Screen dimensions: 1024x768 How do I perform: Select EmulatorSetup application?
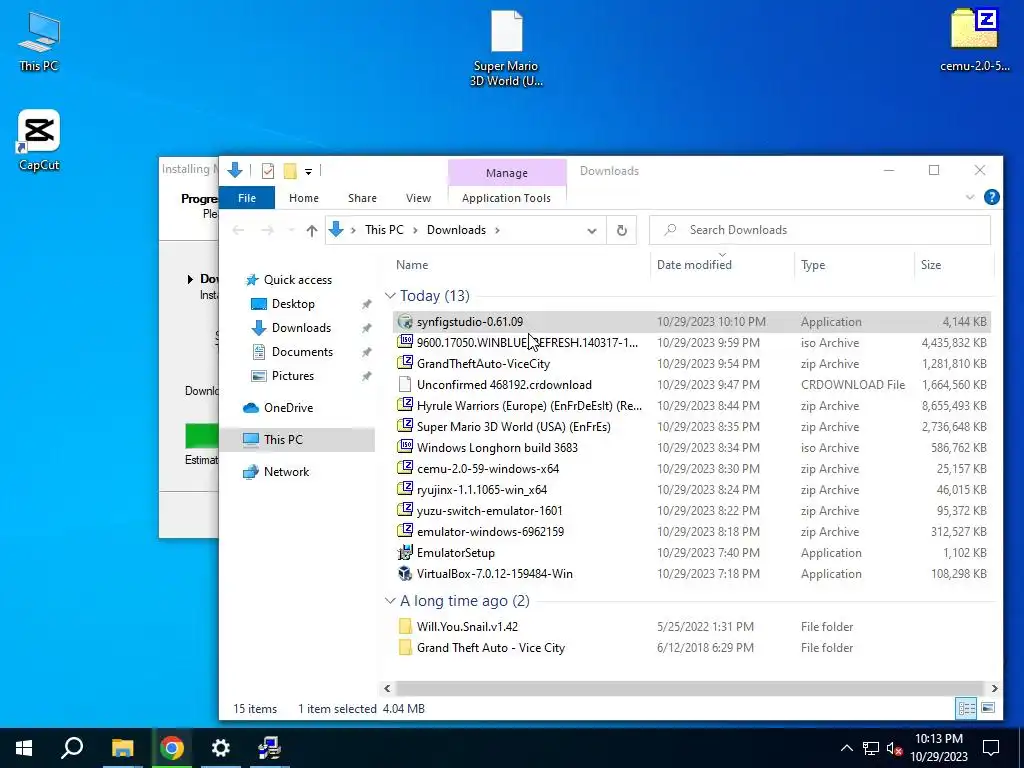pyautogui.click(x=692, y=552)
